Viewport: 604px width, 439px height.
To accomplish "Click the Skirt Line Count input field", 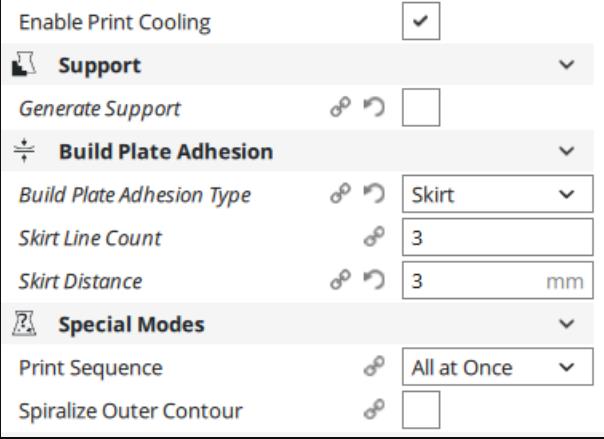I will coord(498,237).
